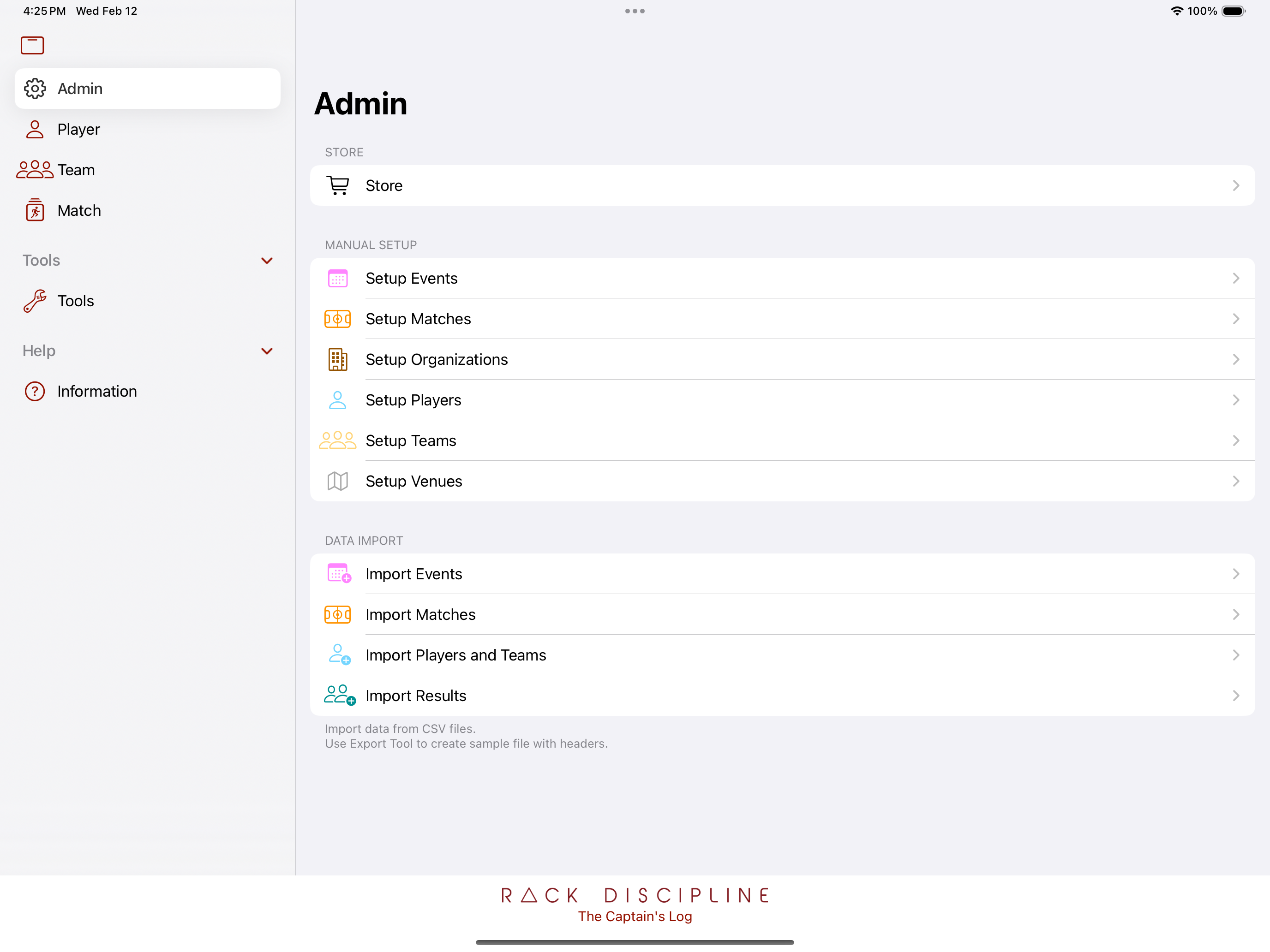Select Tools item in the sidebar
1270x952 pixels.
[148, 301]
